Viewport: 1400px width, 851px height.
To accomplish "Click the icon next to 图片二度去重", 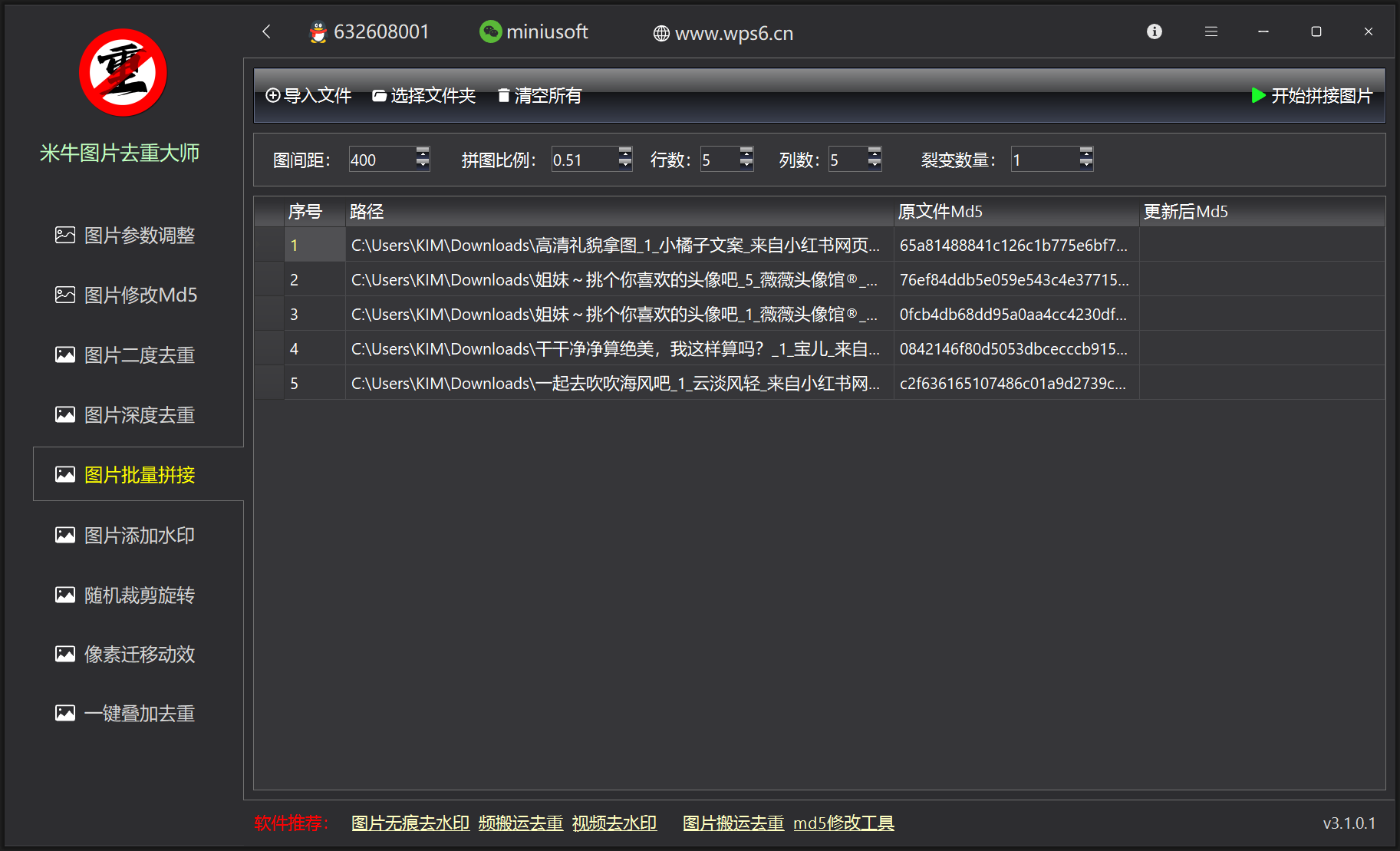I will [65, 355].
